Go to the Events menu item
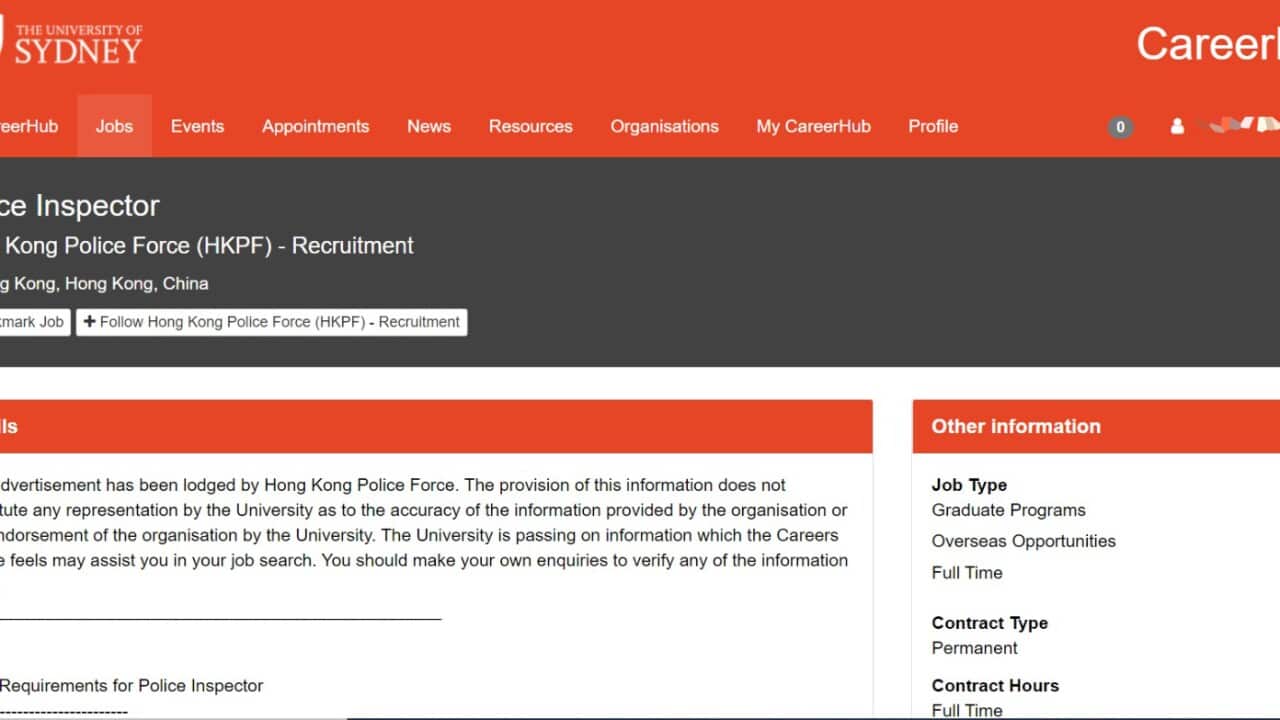 [197, 126]
